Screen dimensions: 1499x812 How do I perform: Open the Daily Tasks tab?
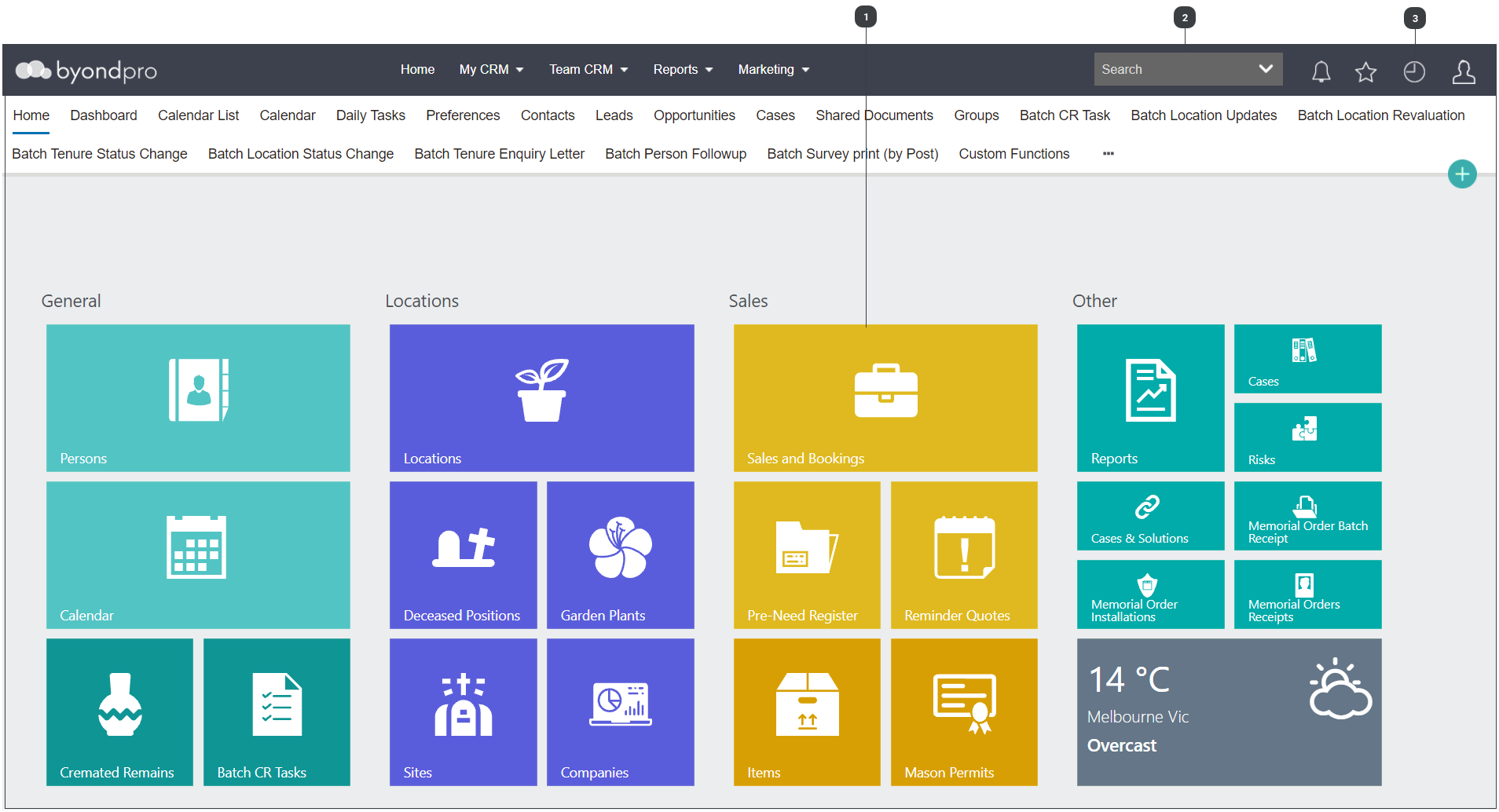pyautogui.click(x=371, y=115)
